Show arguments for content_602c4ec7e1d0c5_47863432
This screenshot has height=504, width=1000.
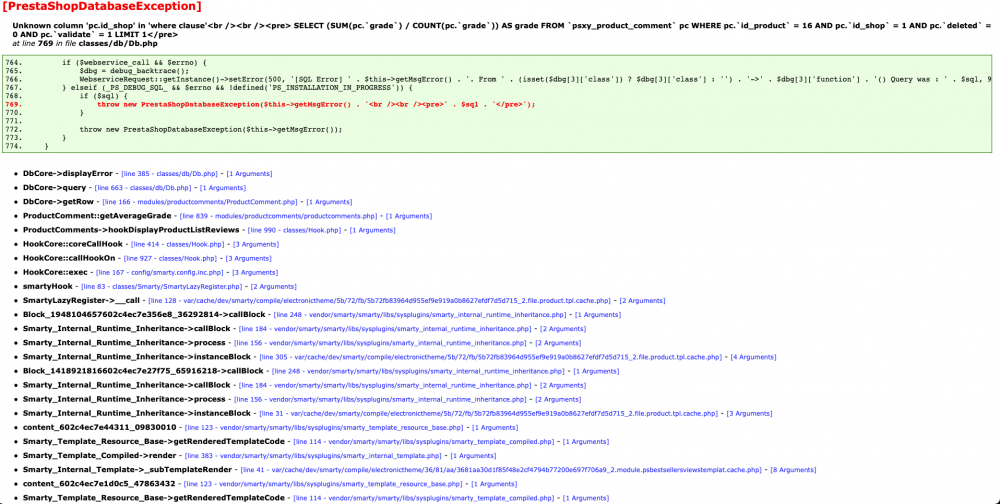493,483
